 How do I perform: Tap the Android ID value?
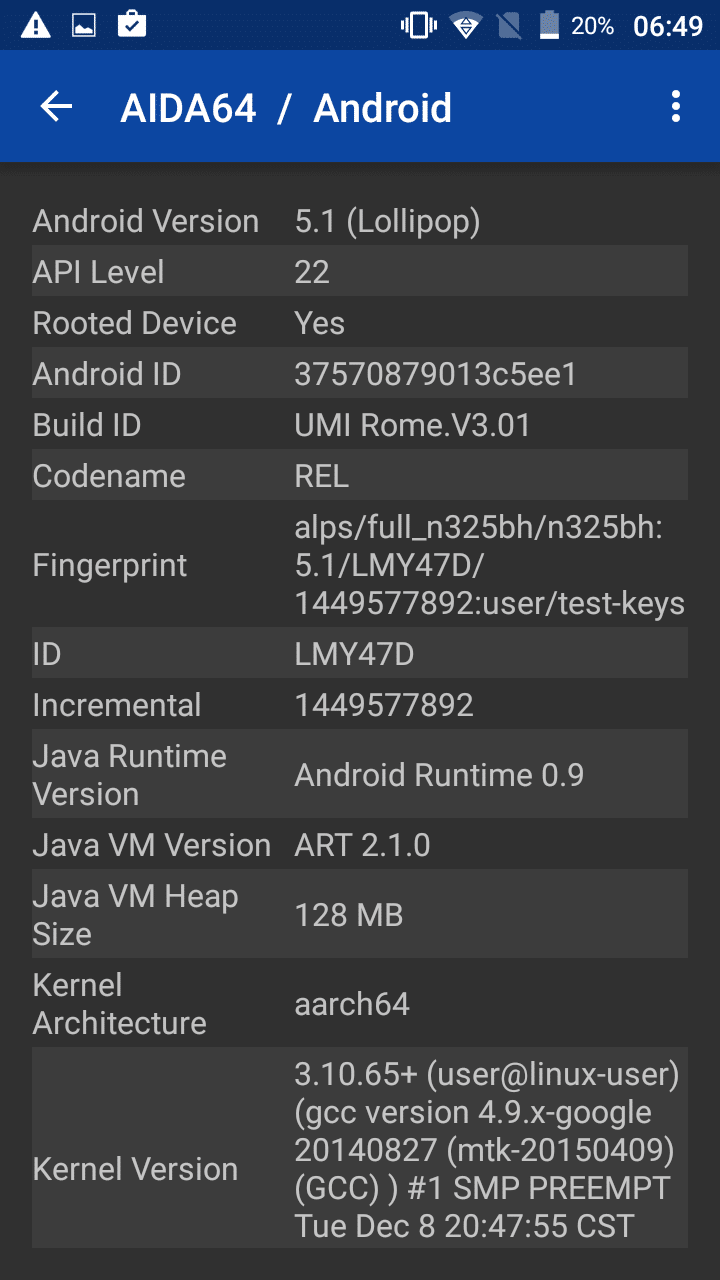click(436, 374)
